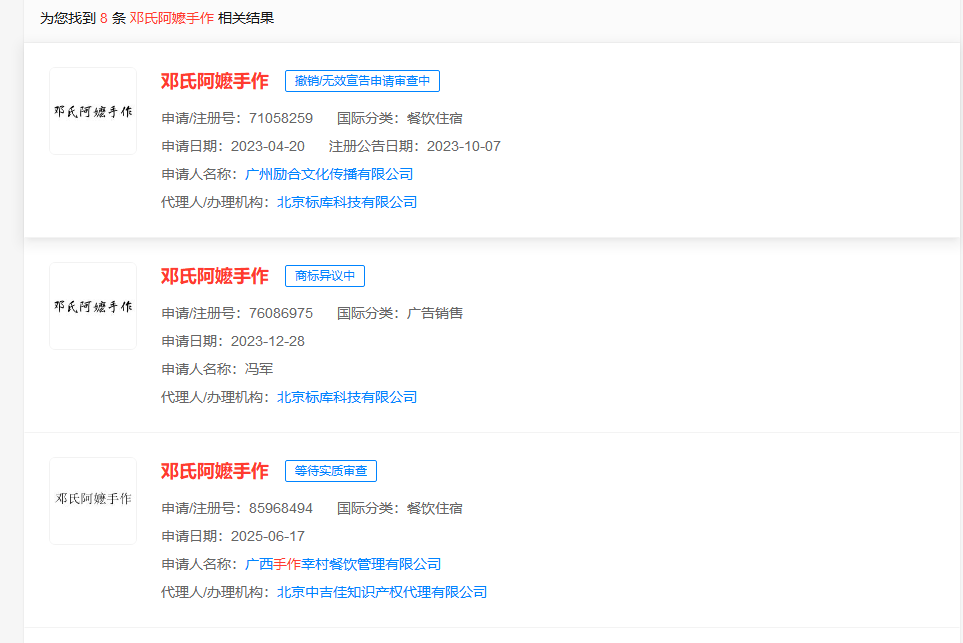Click application date 2023-12-28

click(268, 341)
